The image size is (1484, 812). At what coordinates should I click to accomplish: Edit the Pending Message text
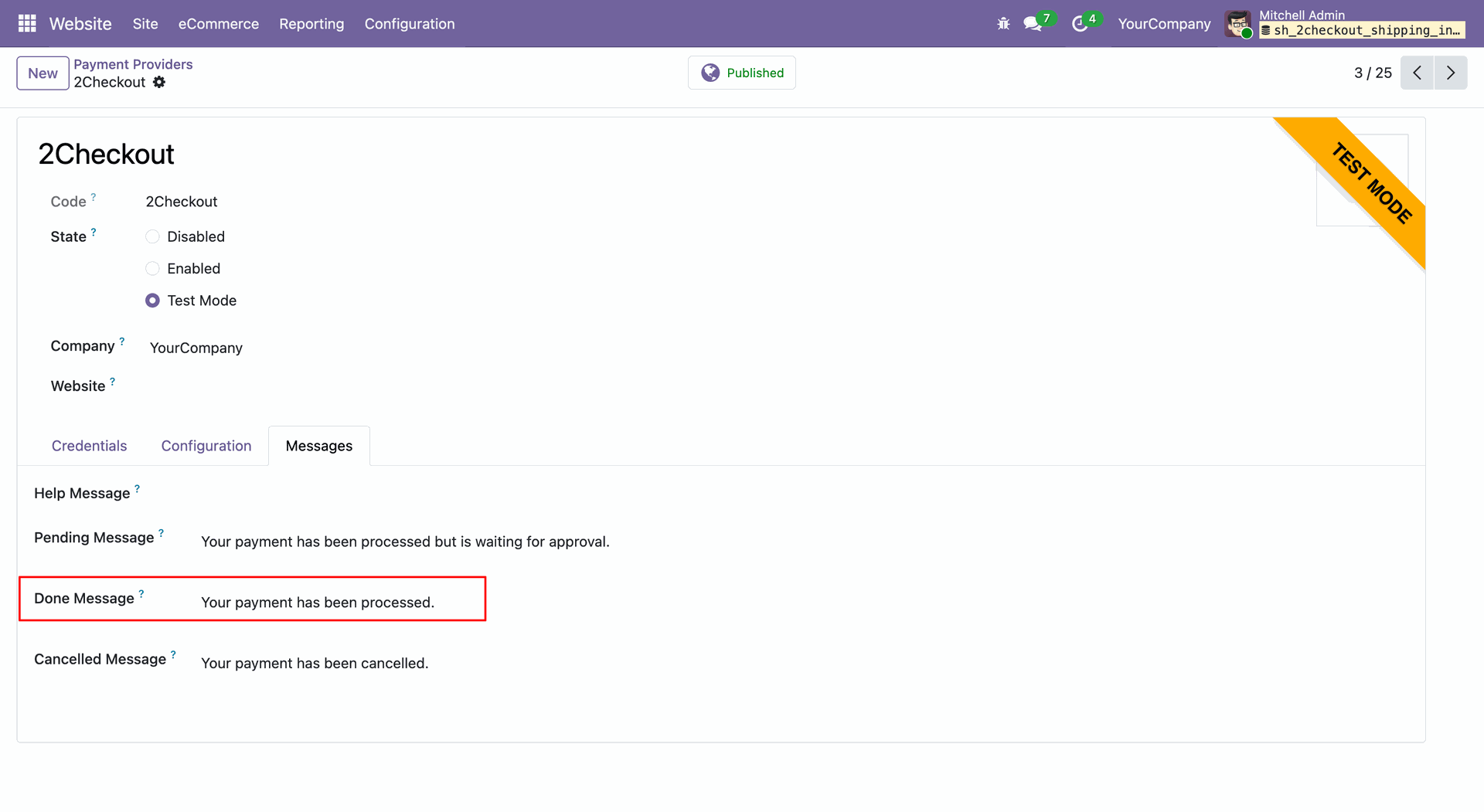pyautogui.click(x=405, y=542)
